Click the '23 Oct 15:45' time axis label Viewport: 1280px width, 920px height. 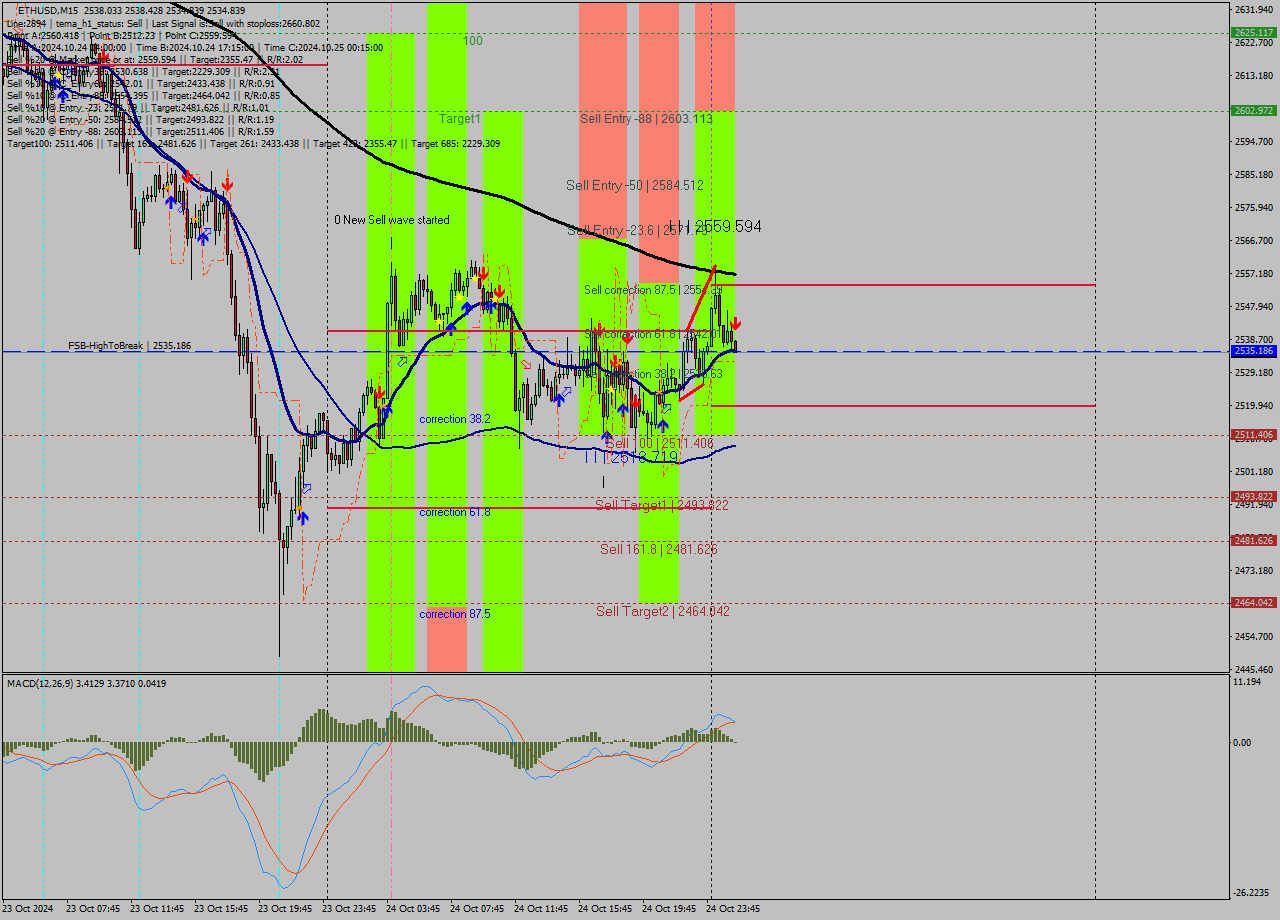[221, 909]
